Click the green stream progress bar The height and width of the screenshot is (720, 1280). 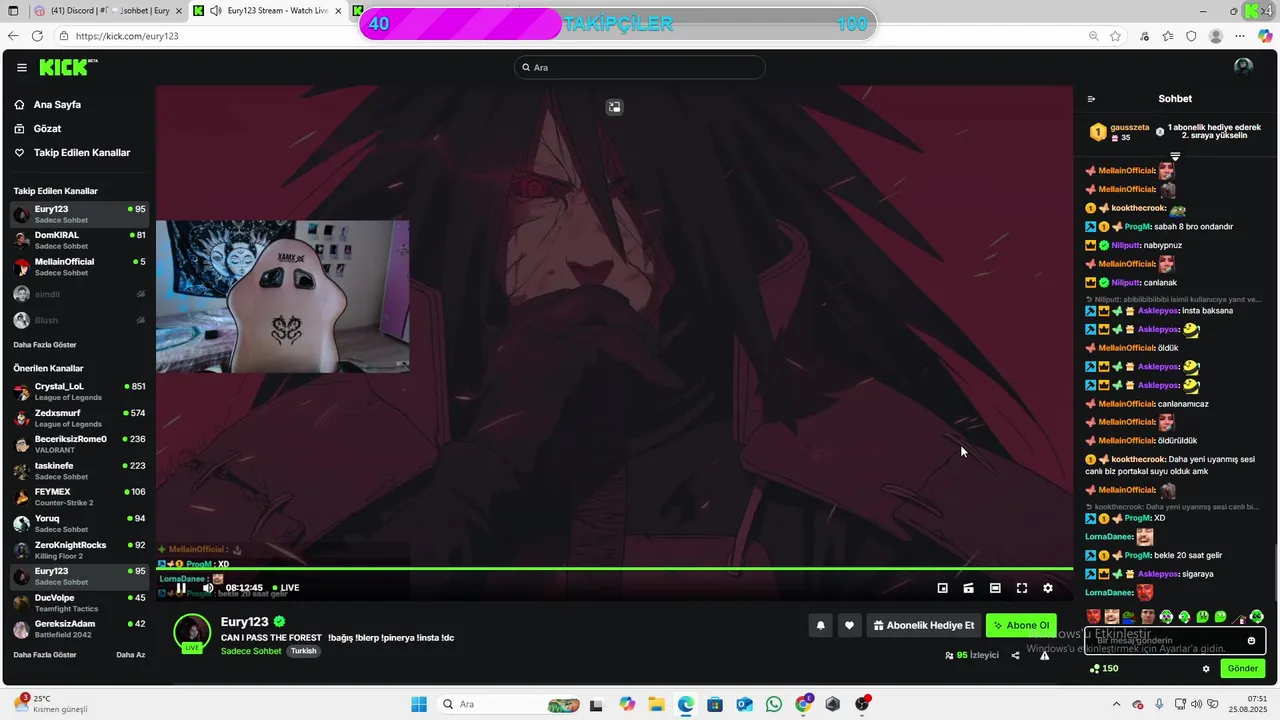614,569
